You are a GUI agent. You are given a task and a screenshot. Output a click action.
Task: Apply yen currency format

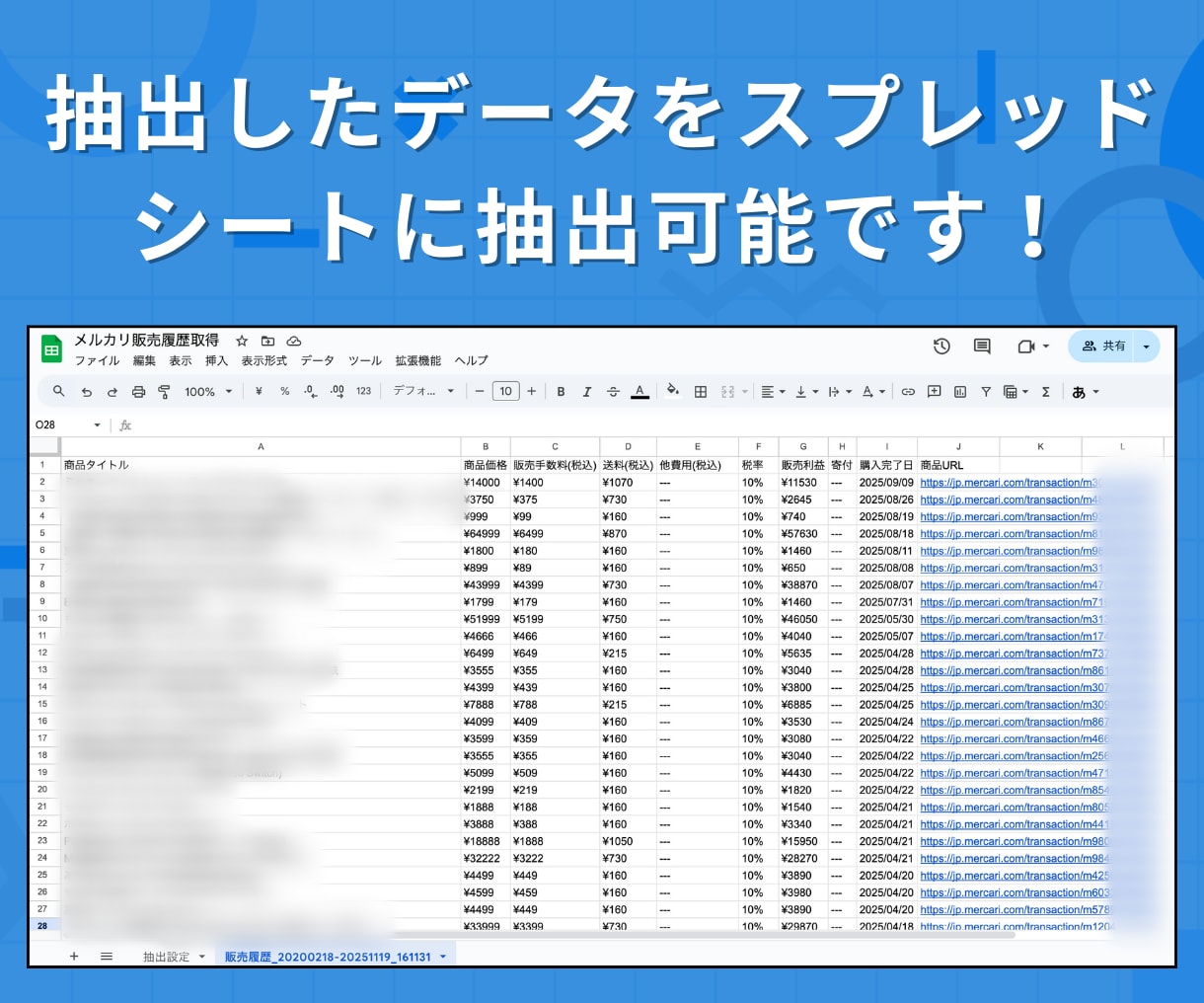tap(259, 392)
